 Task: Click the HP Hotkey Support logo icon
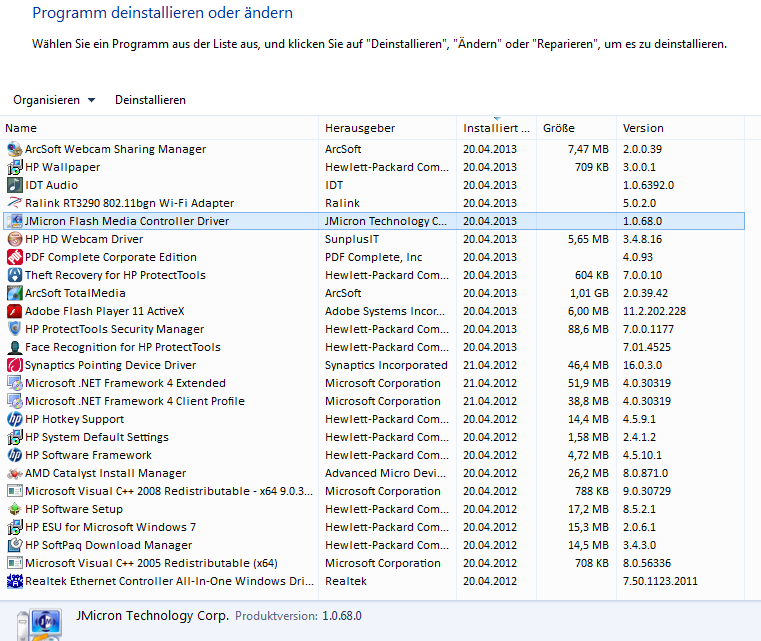coord(15,419)
